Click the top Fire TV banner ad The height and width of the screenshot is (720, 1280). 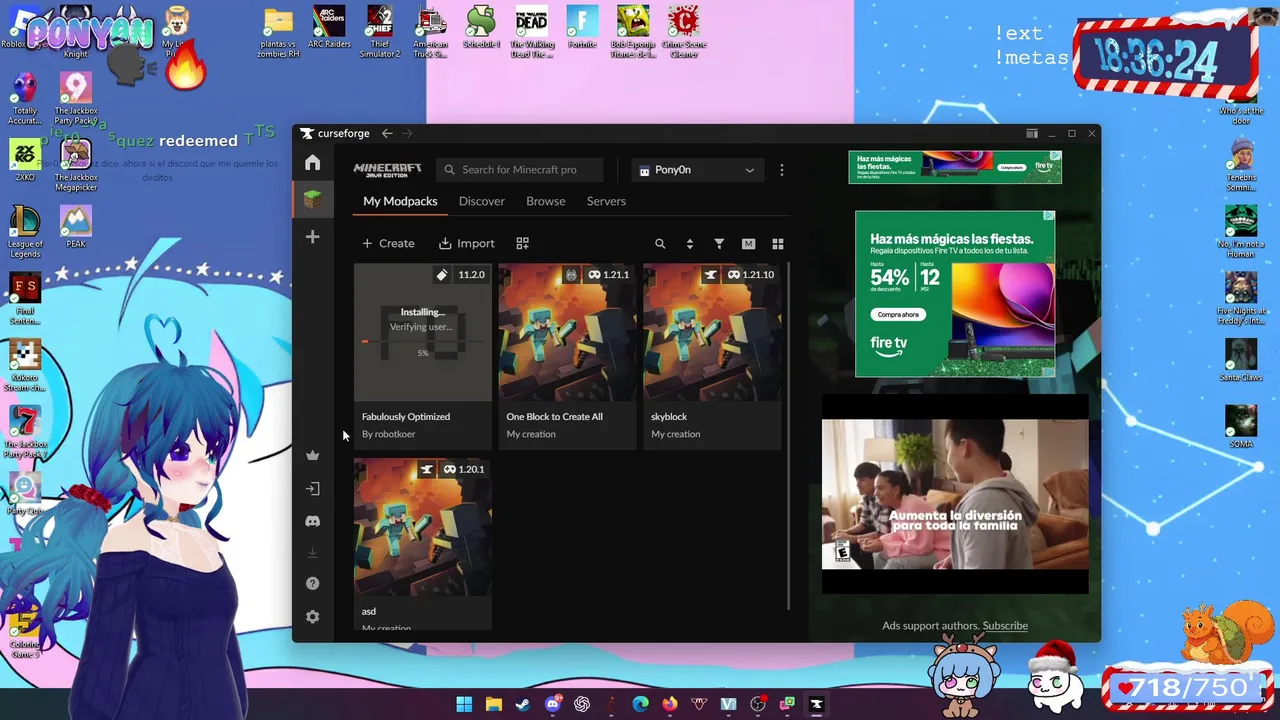click(955, 167)
